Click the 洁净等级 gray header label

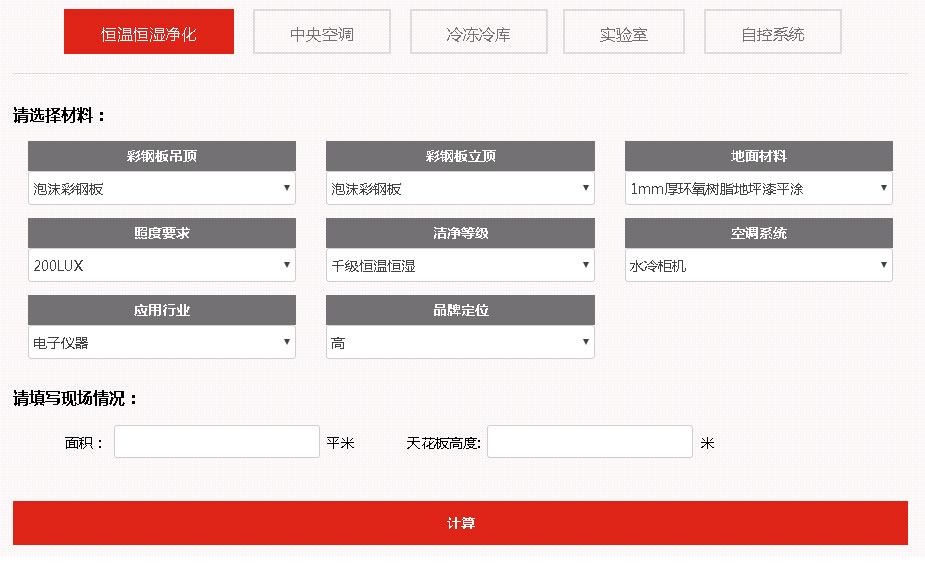point(460,233)
